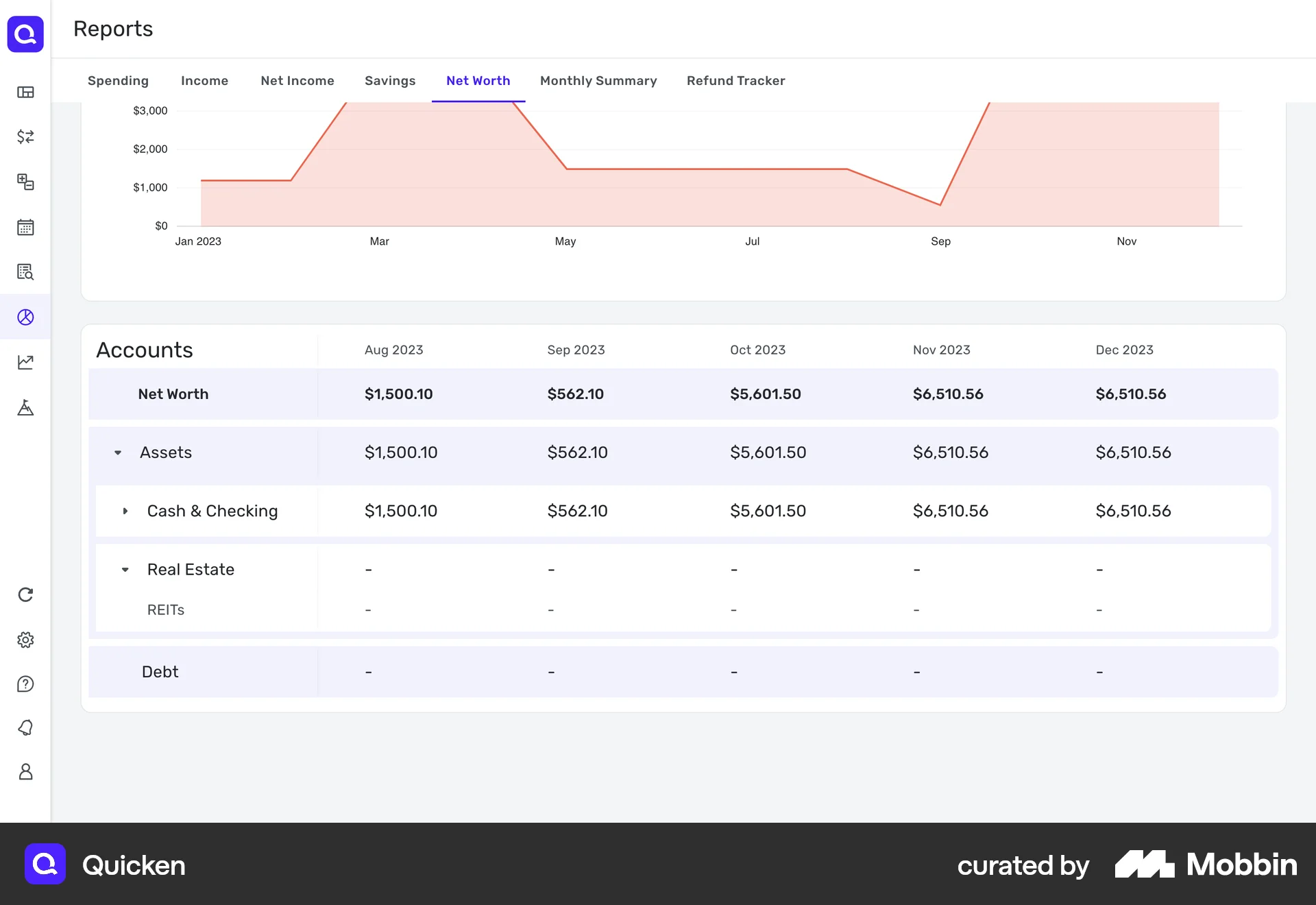Select the REITs row in Accounts
1316x905 pixels.
tap(166, 610)
